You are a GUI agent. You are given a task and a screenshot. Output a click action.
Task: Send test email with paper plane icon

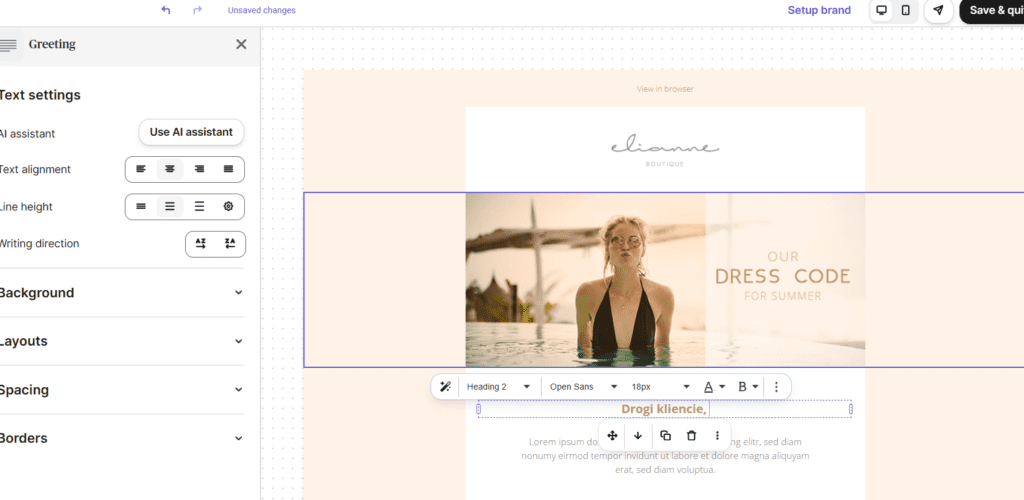[x=938, y=10]
